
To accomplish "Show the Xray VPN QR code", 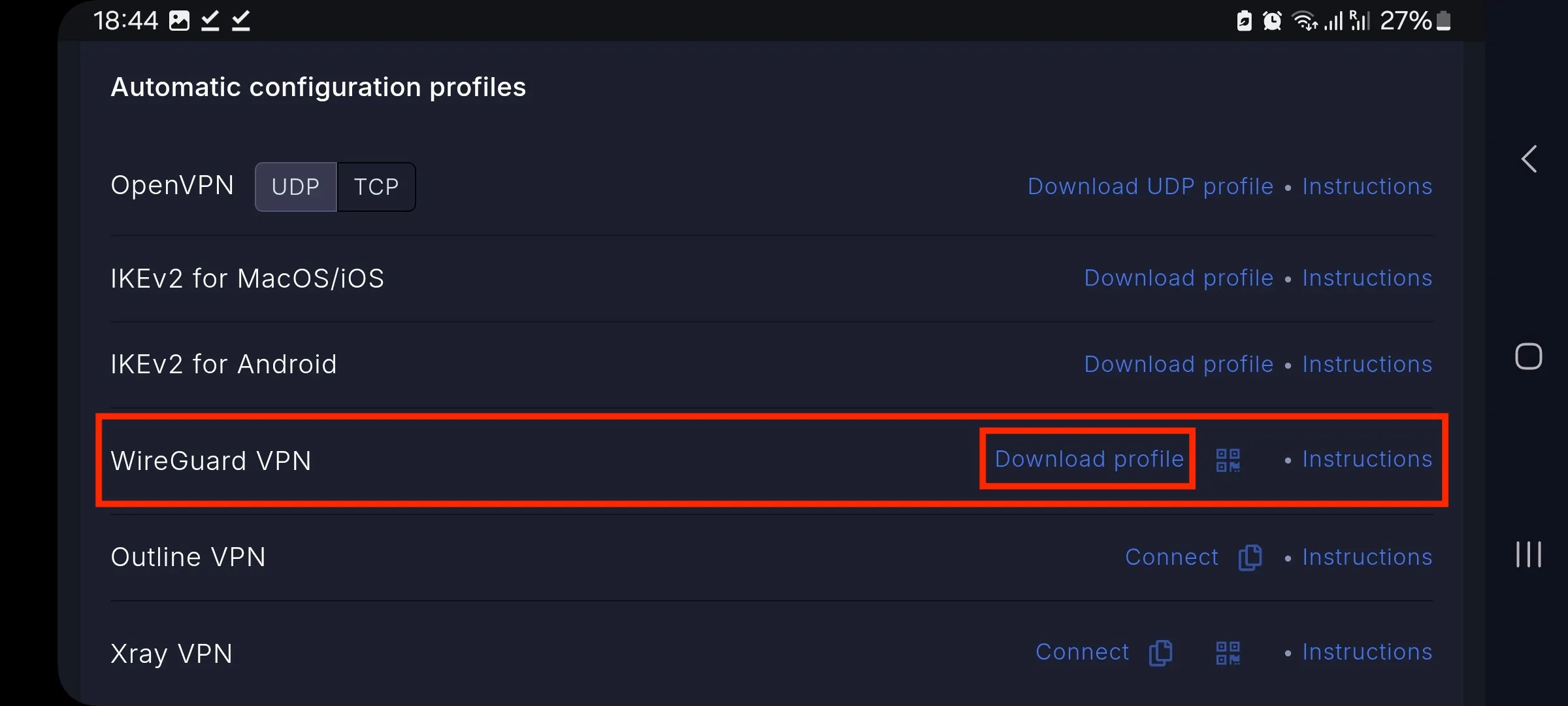I will tap(1228, 653).
